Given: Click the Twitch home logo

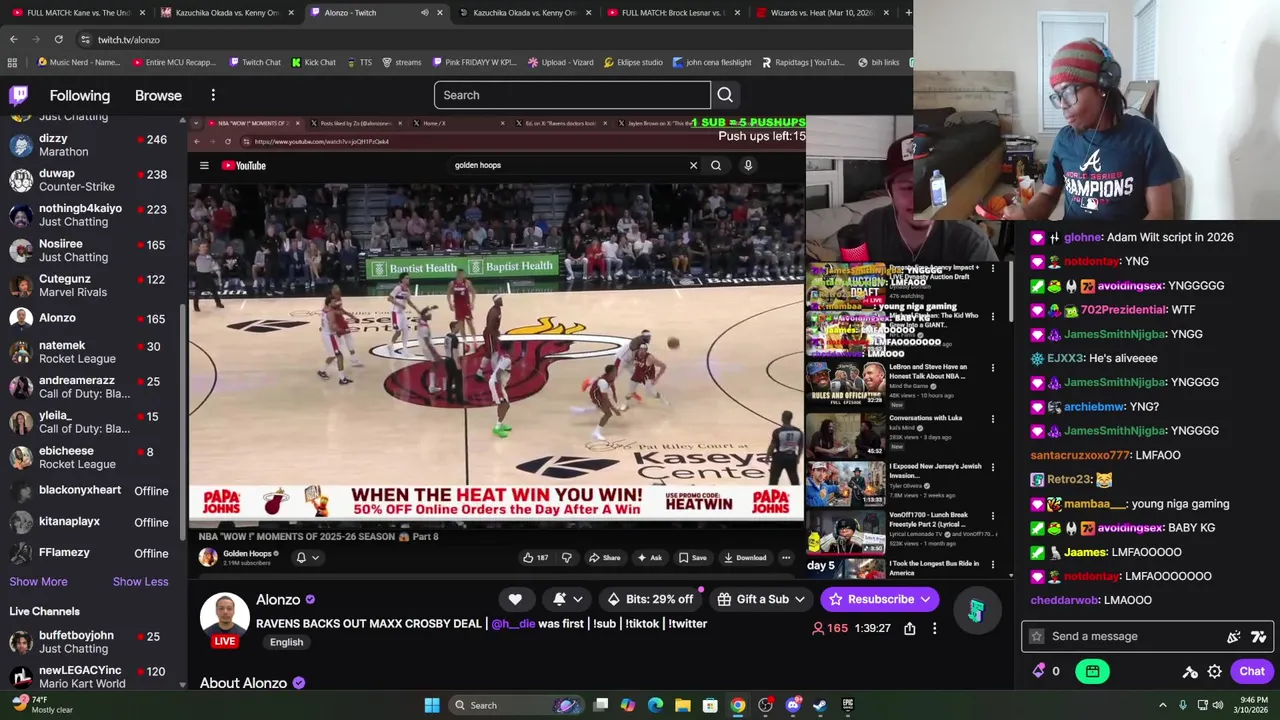Looking at the screenshot, I should pyautogui.click(x=19, y=95).
